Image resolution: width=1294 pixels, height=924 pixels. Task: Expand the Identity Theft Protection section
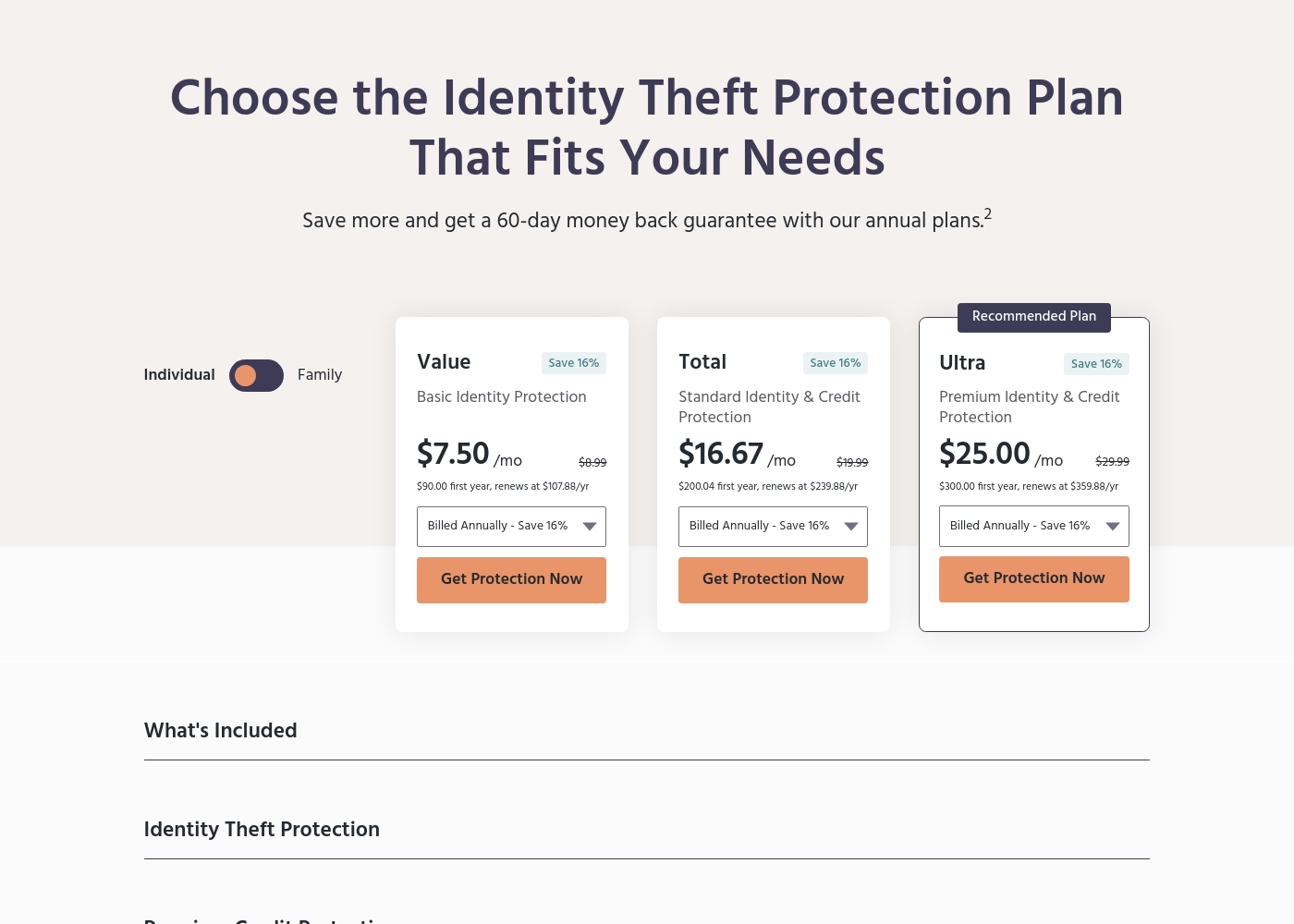click(x=647, y=830)
